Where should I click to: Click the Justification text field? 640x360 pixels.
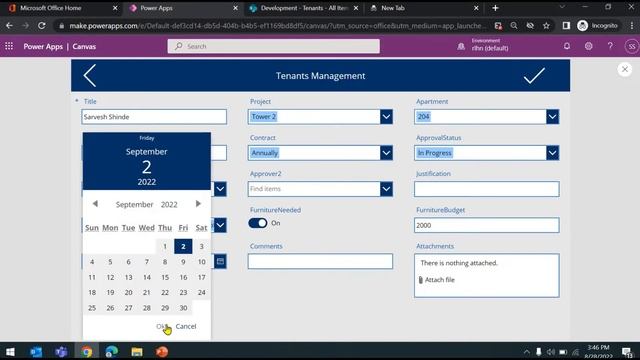[487, 189]
